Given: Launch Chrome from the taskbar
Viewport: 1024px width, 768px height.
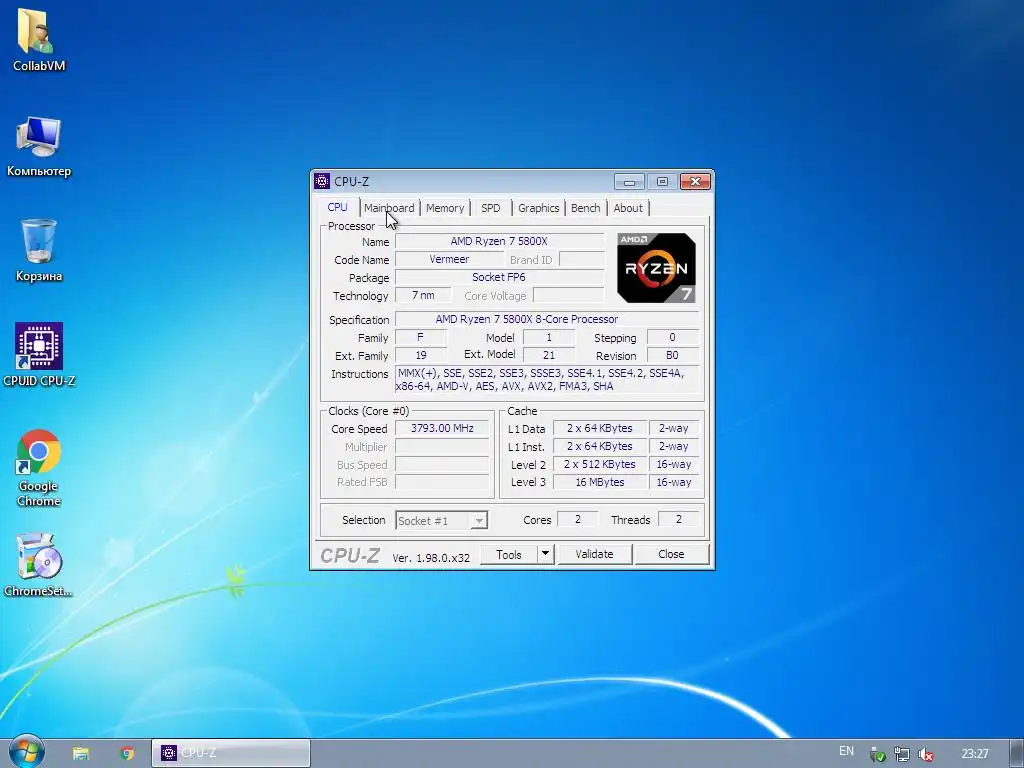Looking at the screenshot, I should (x=127, y=753).
